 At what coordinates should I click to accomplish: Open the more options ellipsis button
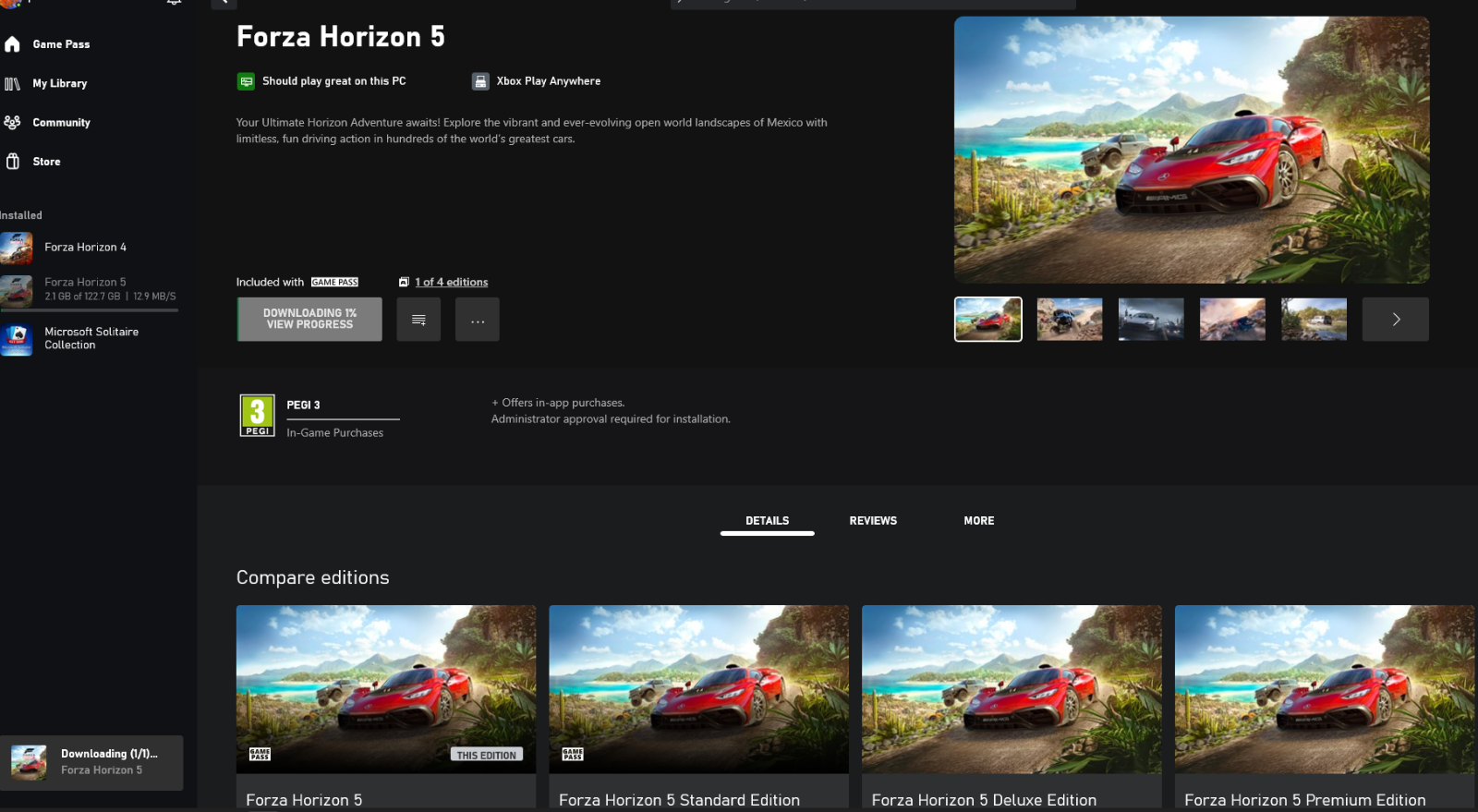pos(478,320)
